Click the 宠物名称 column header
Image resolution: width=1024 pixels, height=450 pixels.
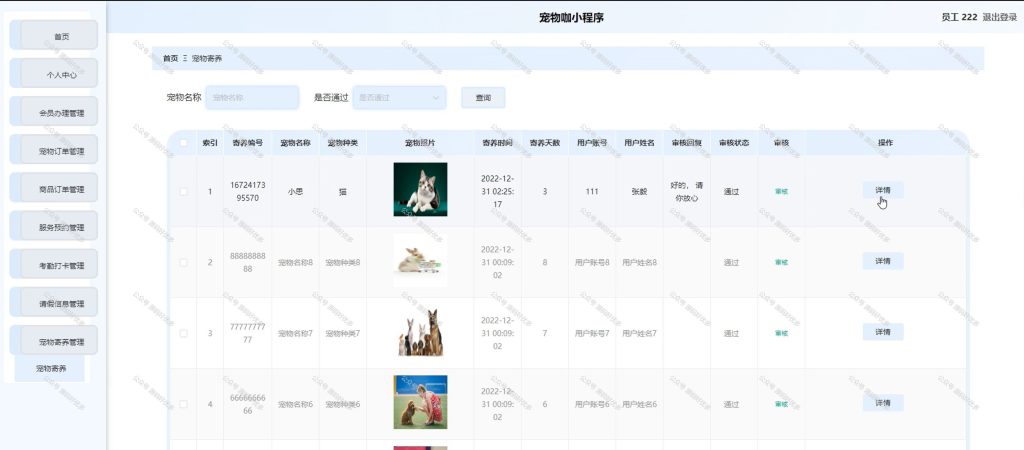point(295,142)
